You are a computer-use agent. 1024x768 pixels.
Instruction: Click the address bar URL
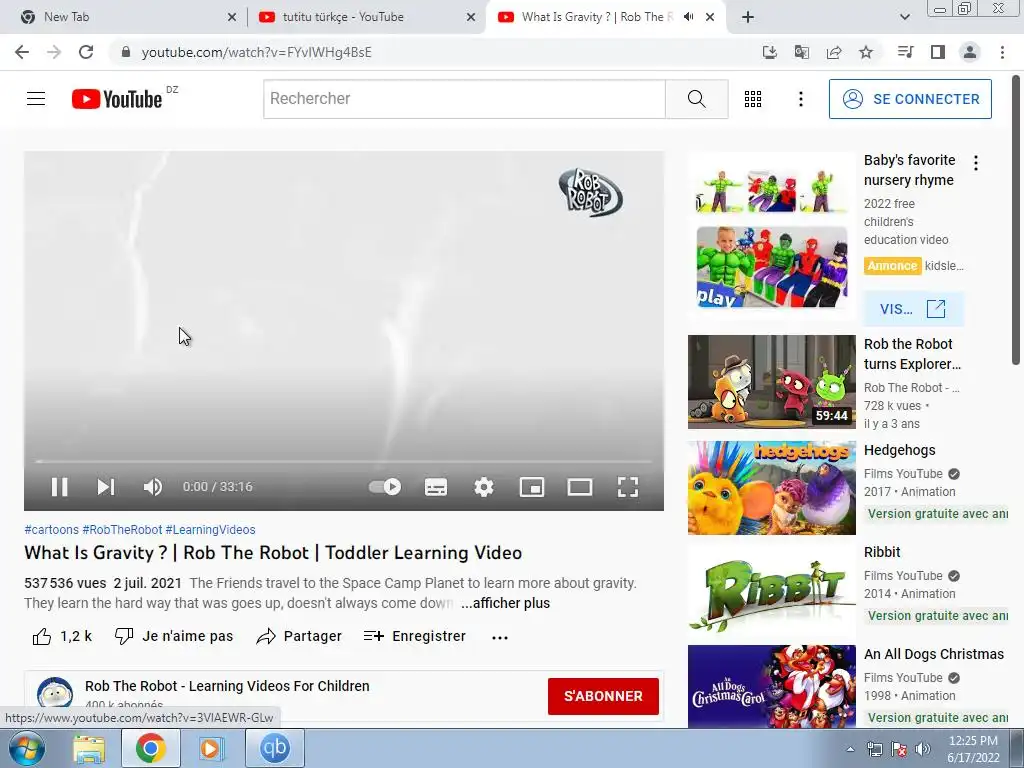257,52
